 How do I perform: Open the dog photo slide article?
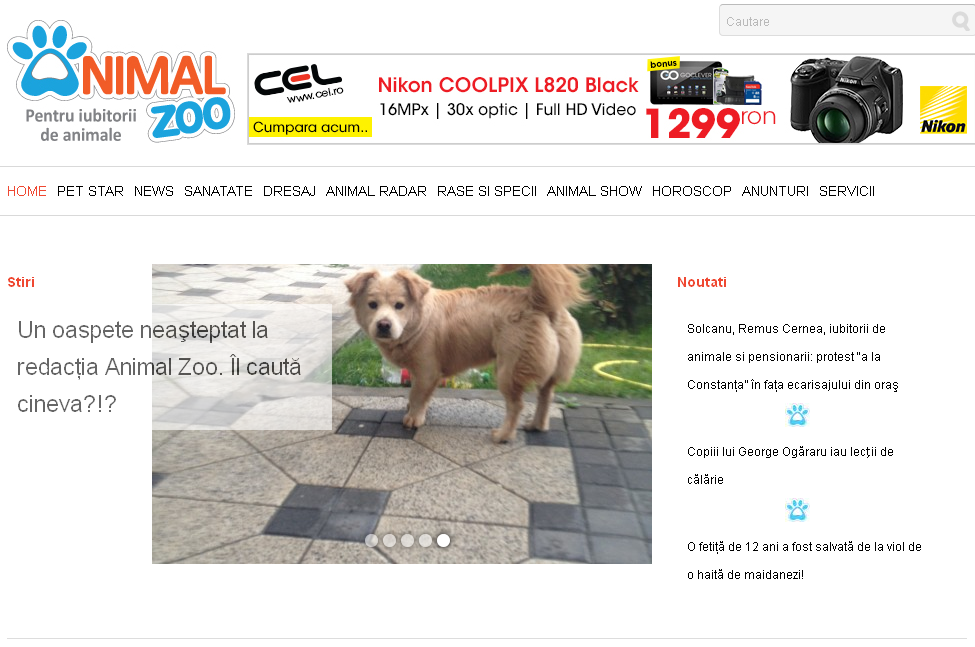[402, 414]
